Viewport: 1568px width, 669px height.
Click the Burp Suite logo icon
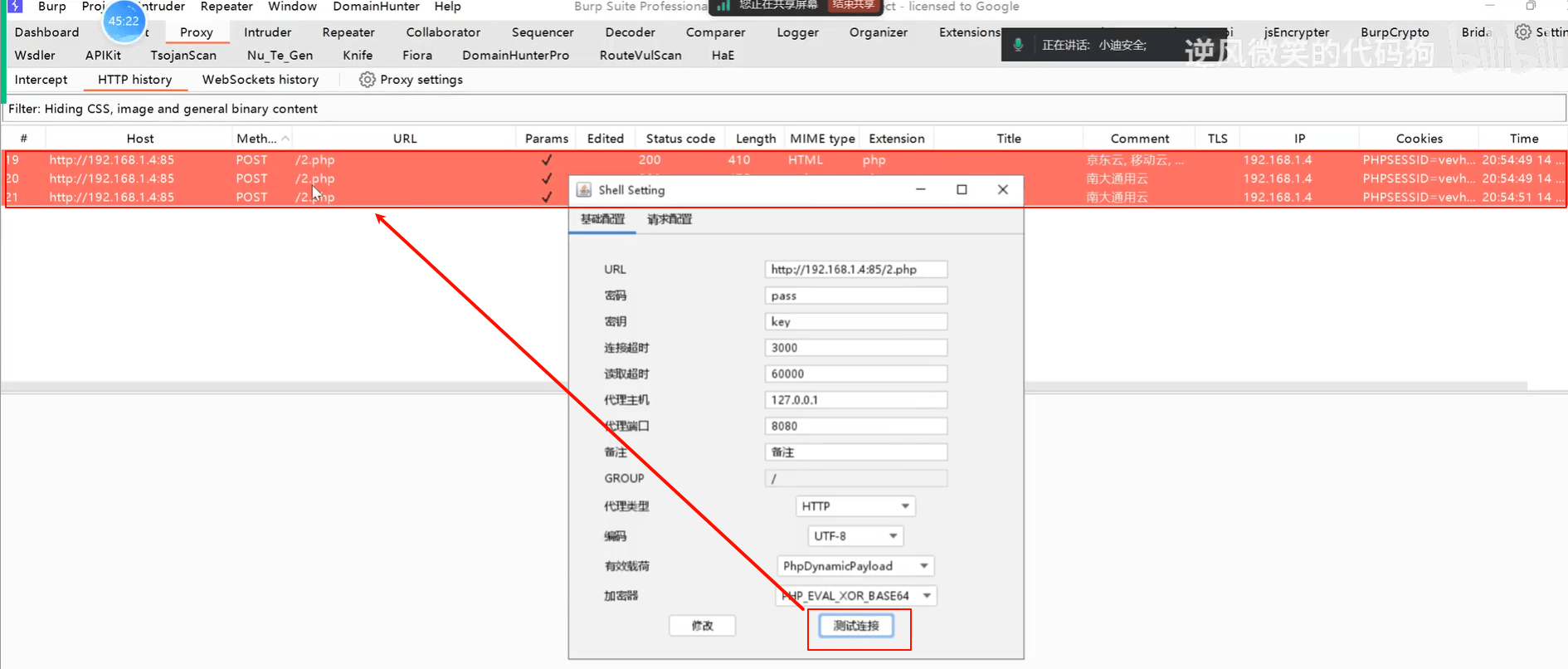click(x=15, y=7)
